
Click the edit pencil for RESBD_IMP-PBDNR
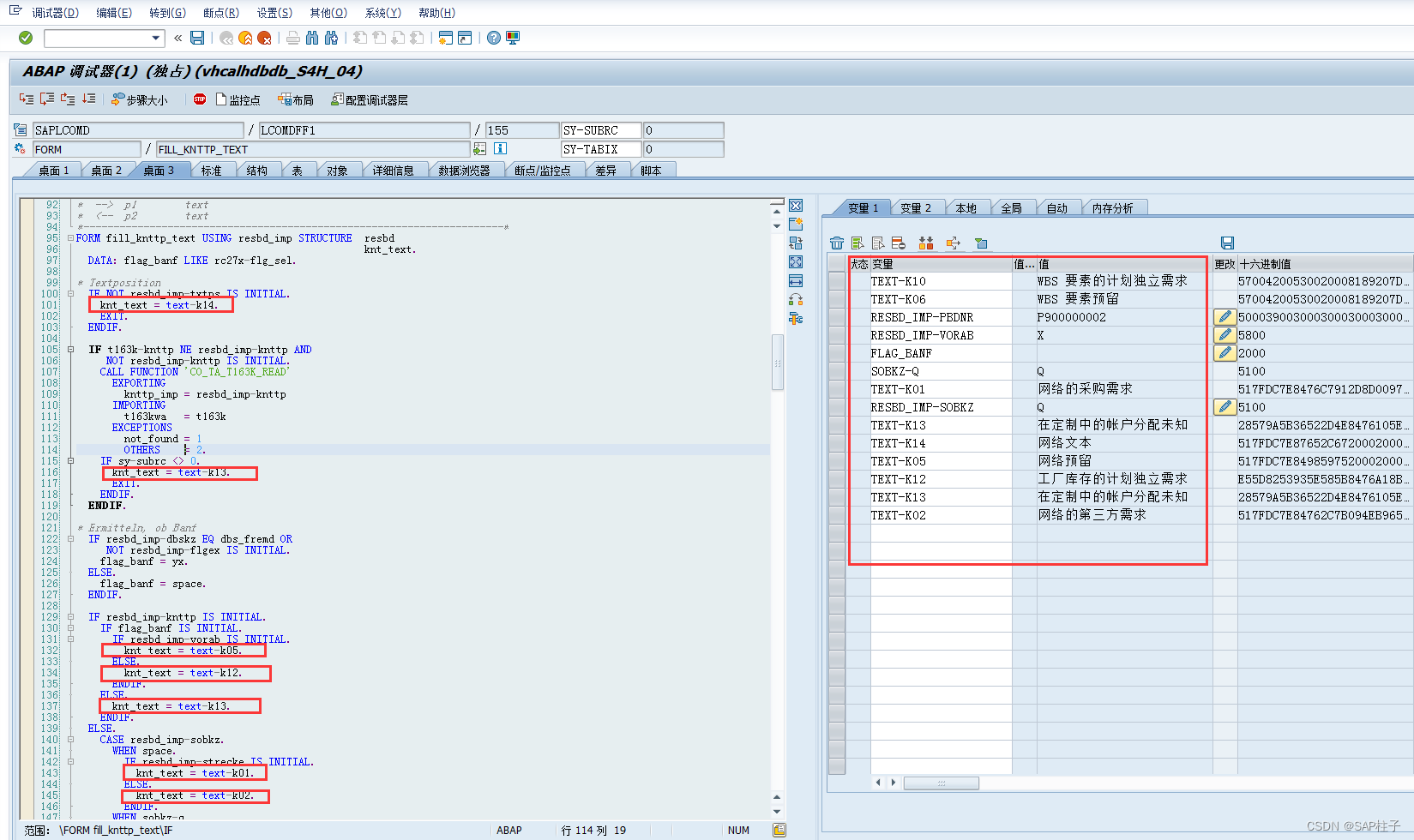pos(1224,317)
